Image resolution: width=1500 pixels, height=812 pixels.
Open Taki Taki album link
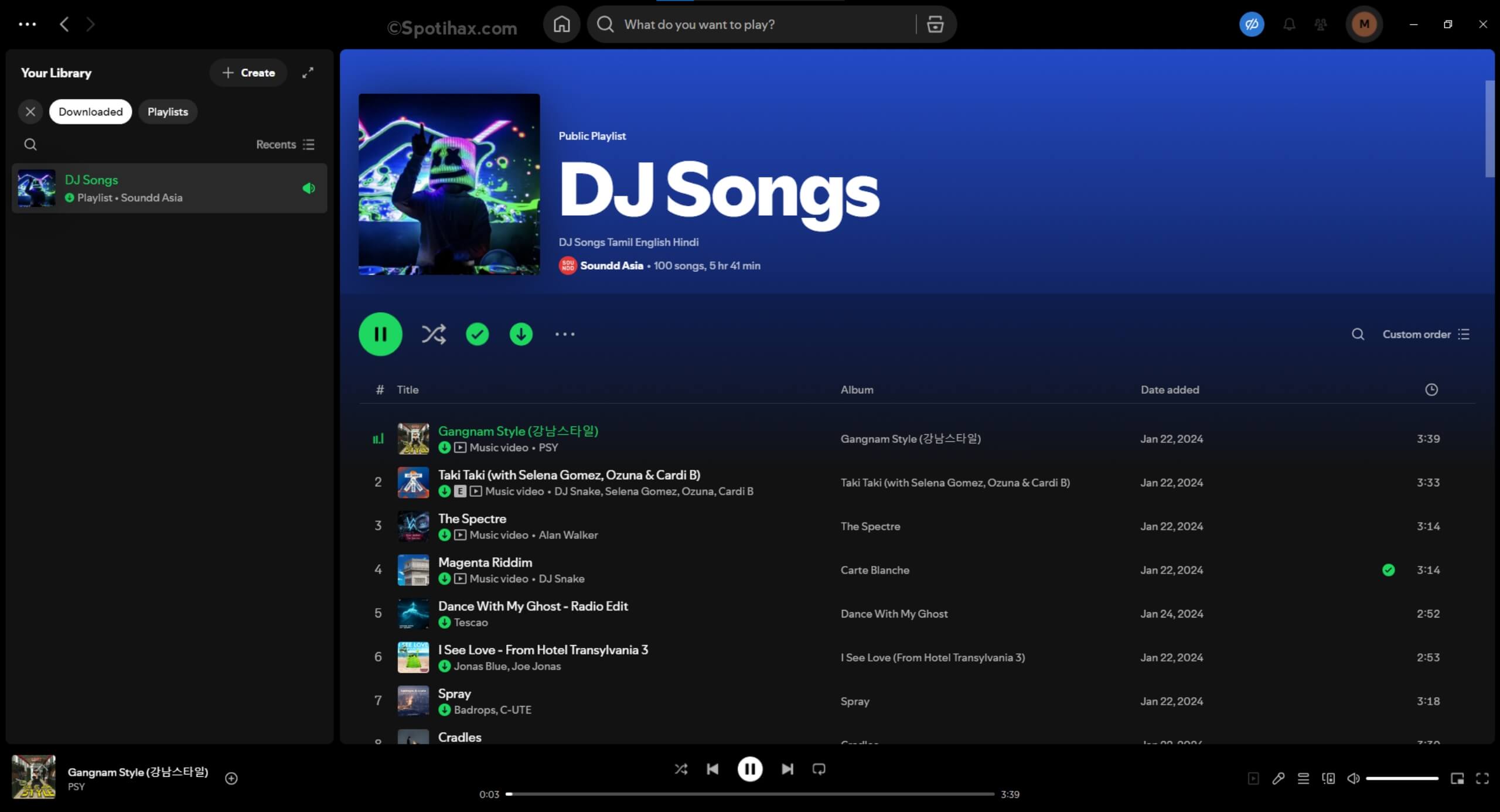coord(955,483)
